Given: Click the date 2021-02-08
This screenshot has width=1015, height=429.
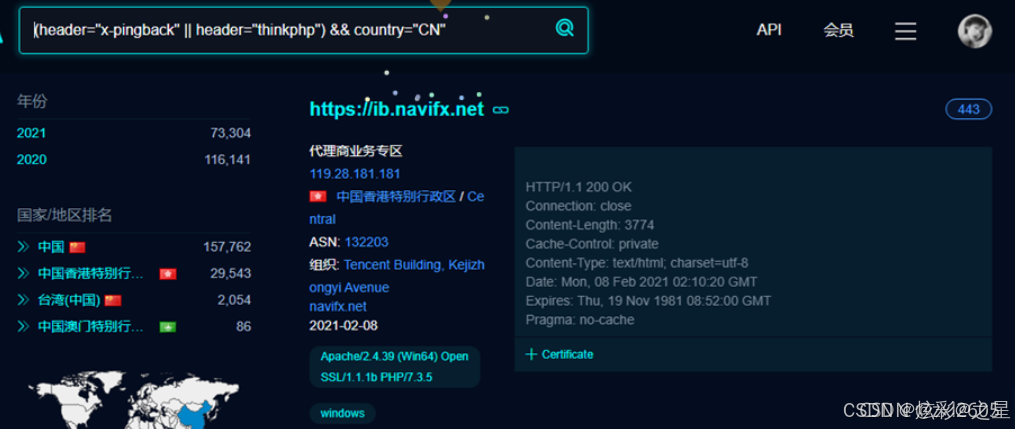Looking at the screenshot, I should (x=343, y=325).
